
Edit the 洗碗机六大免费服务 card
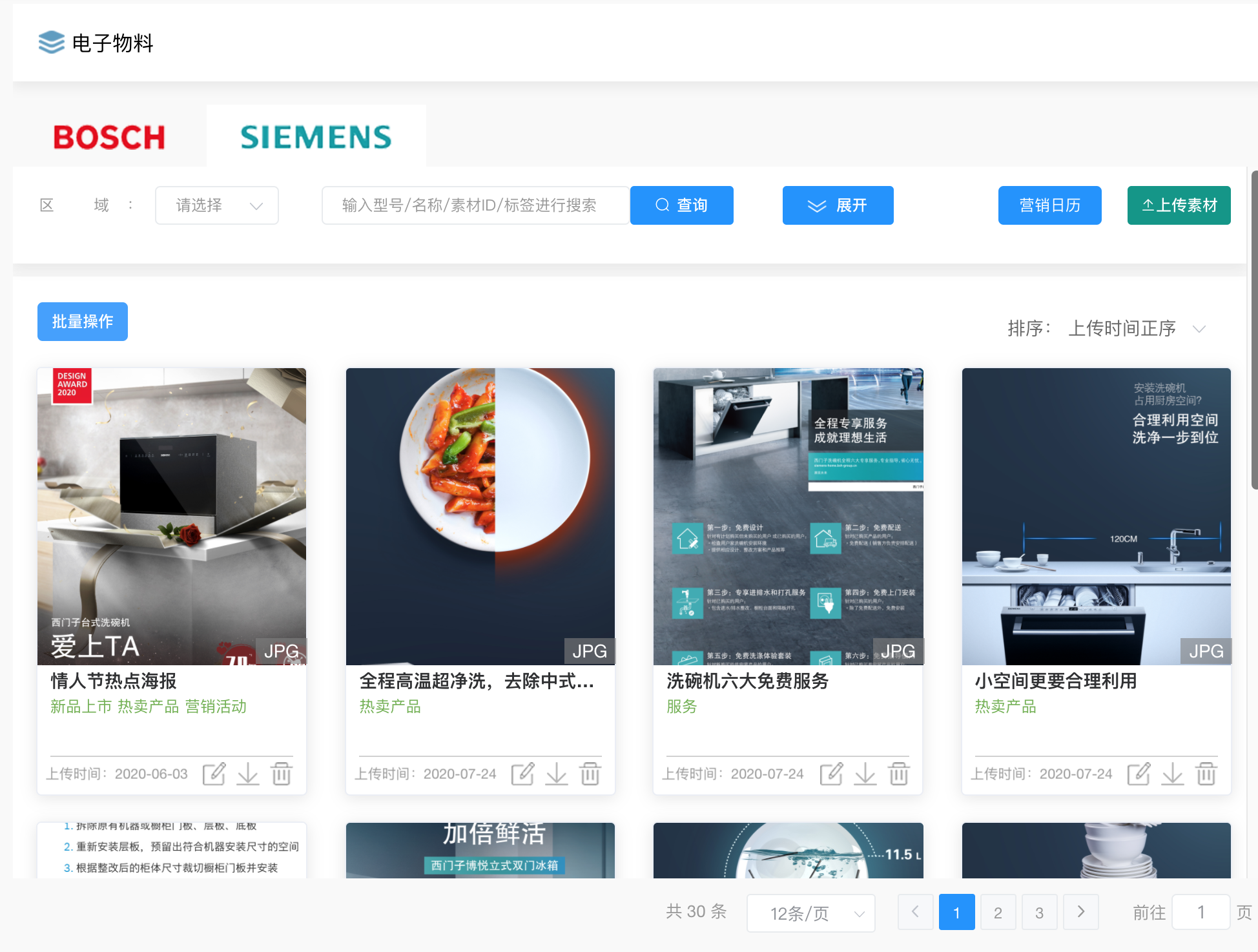click(831, 773)
